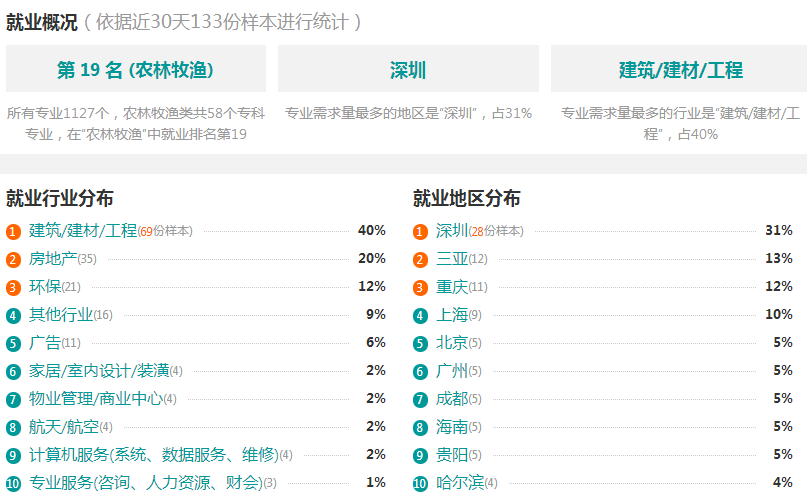807x496 pixels.
Task: Click rank 4 badge beside 其他行业
Action: [x=13, y=315]
